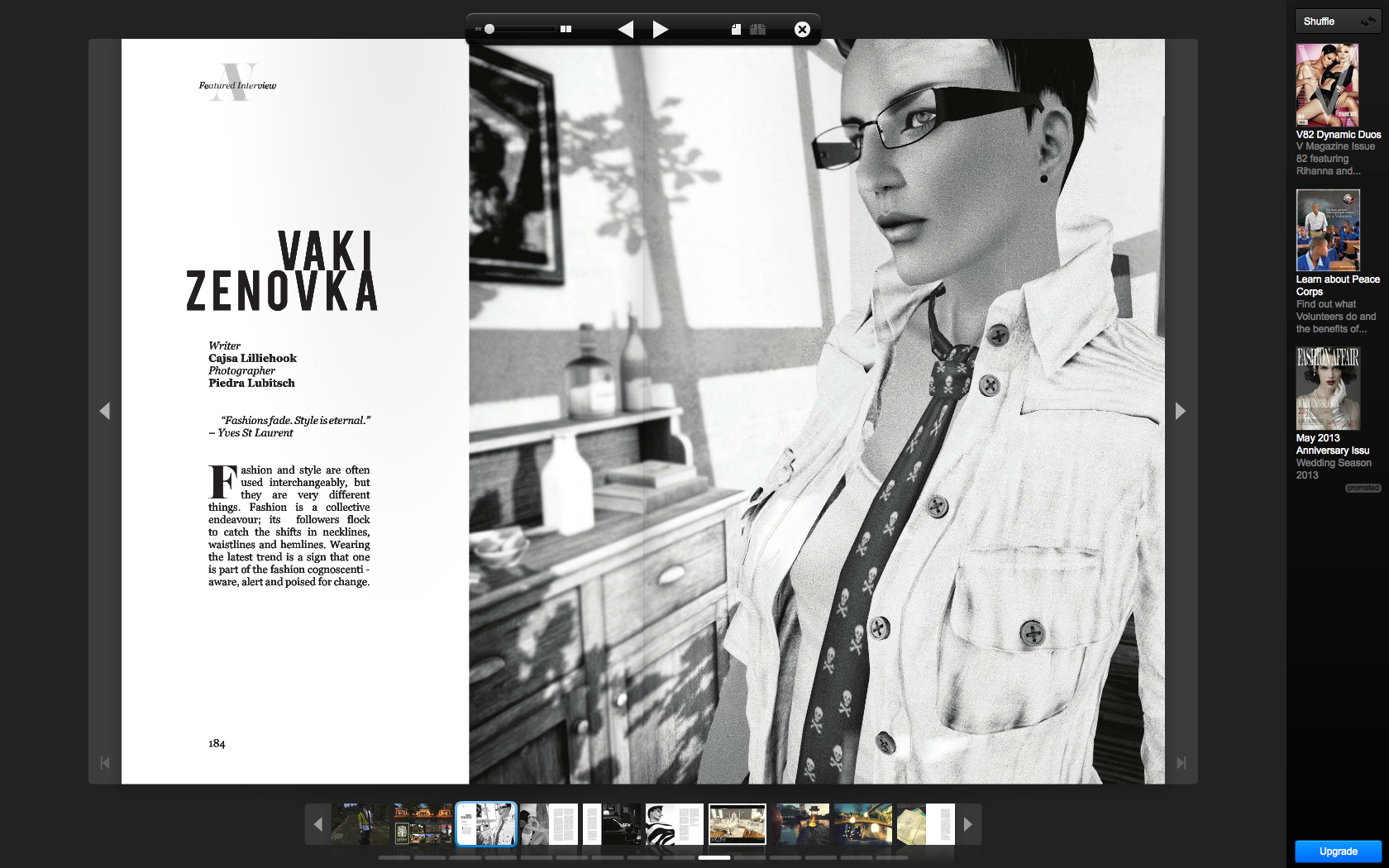Click the zoom-out icon left of the slider
The height and width of the screenshot is (868, 1389).
[478, 29]
